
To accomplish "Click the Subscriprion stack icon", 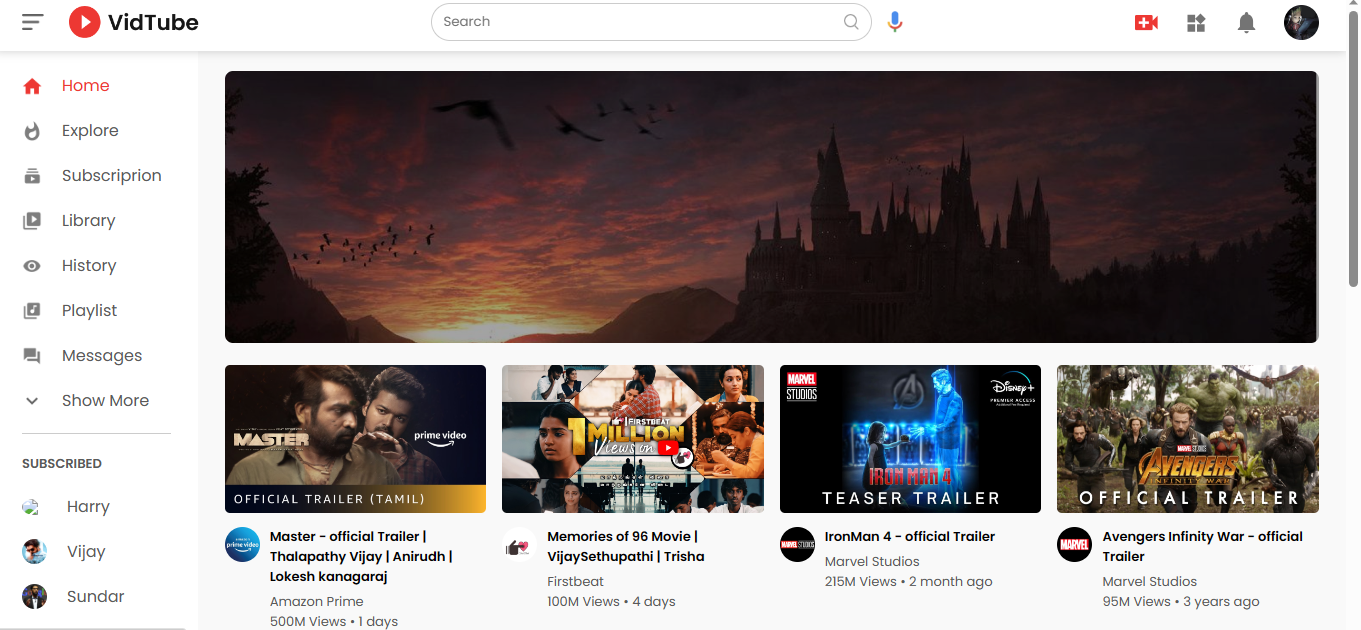I will point(32,176).
